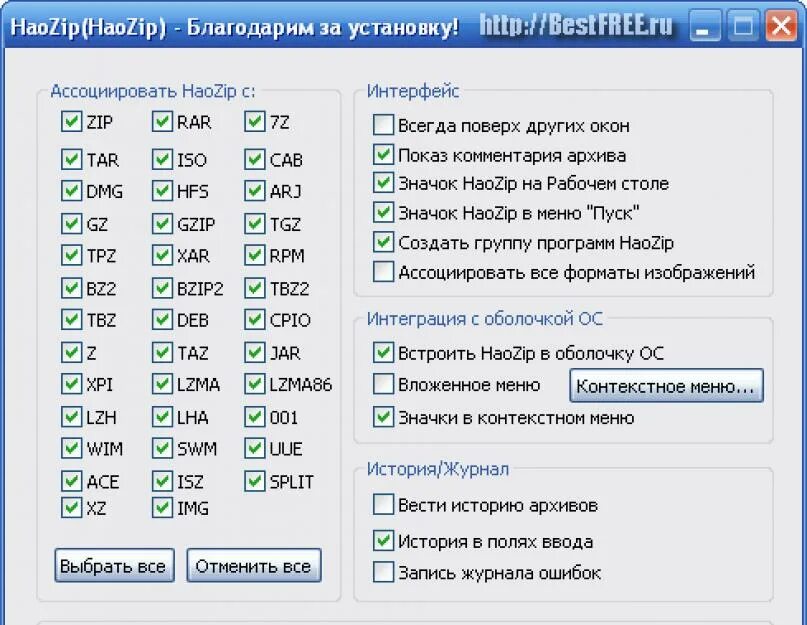
Task: Uncheck the XAR format checkbox
Action: click(x=162, y=255)
